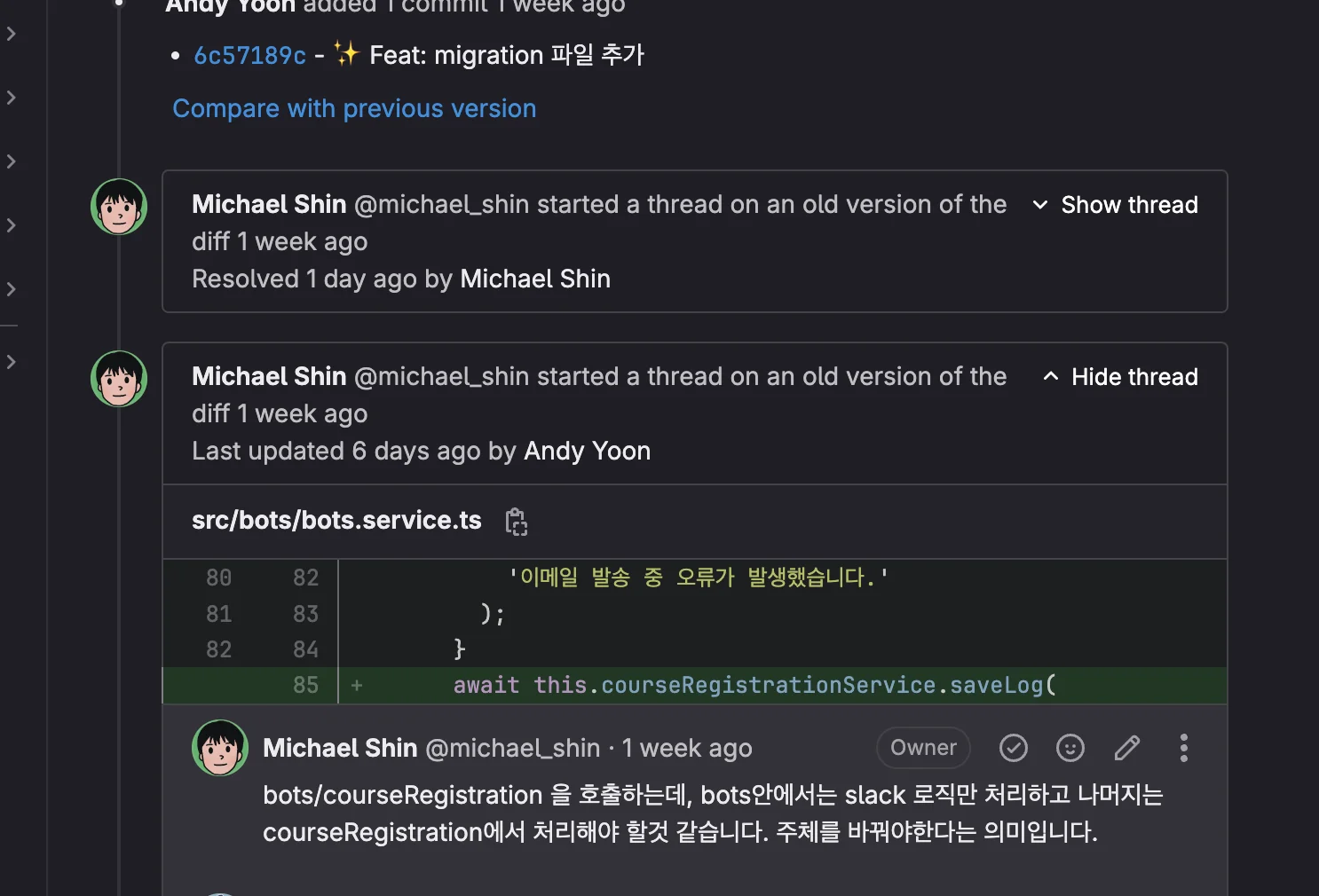Click the topmost chevron in the left sidebar

pyautogui.click(x=12, y=34)
